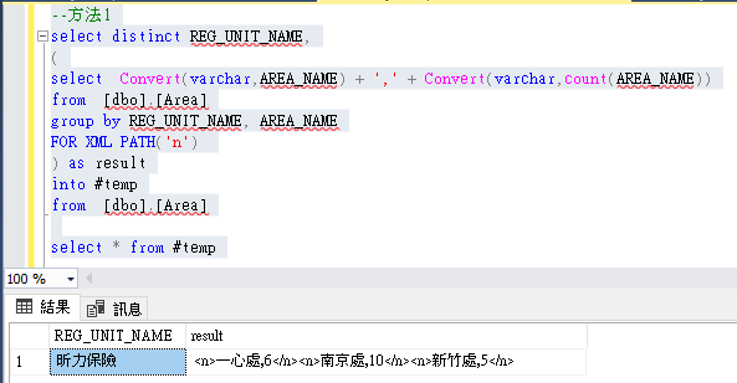Click the messages tab icon
The image size is (737, 383).
[x=96, y=309]
